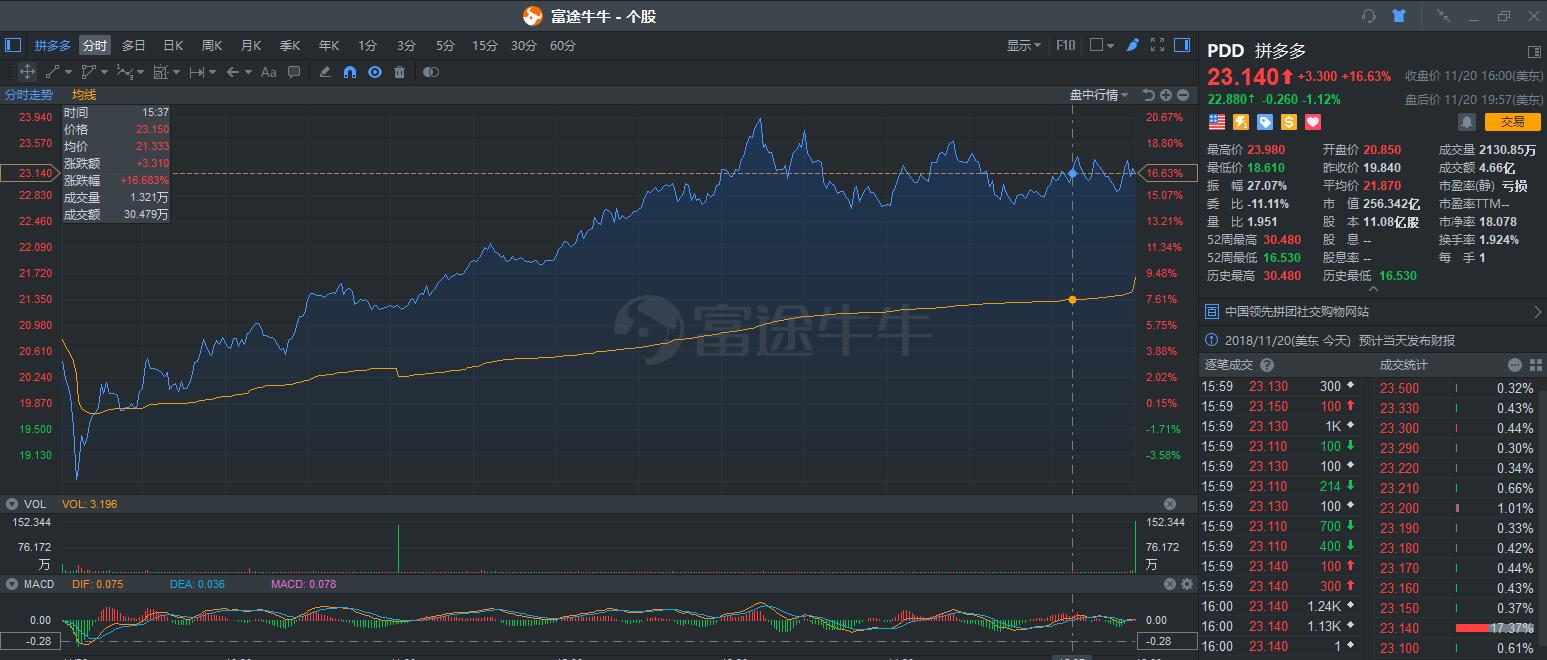This screenshot has height=660, width=1547.
Task: Open the 显示 display dropdown
Action: [1023, 45]
